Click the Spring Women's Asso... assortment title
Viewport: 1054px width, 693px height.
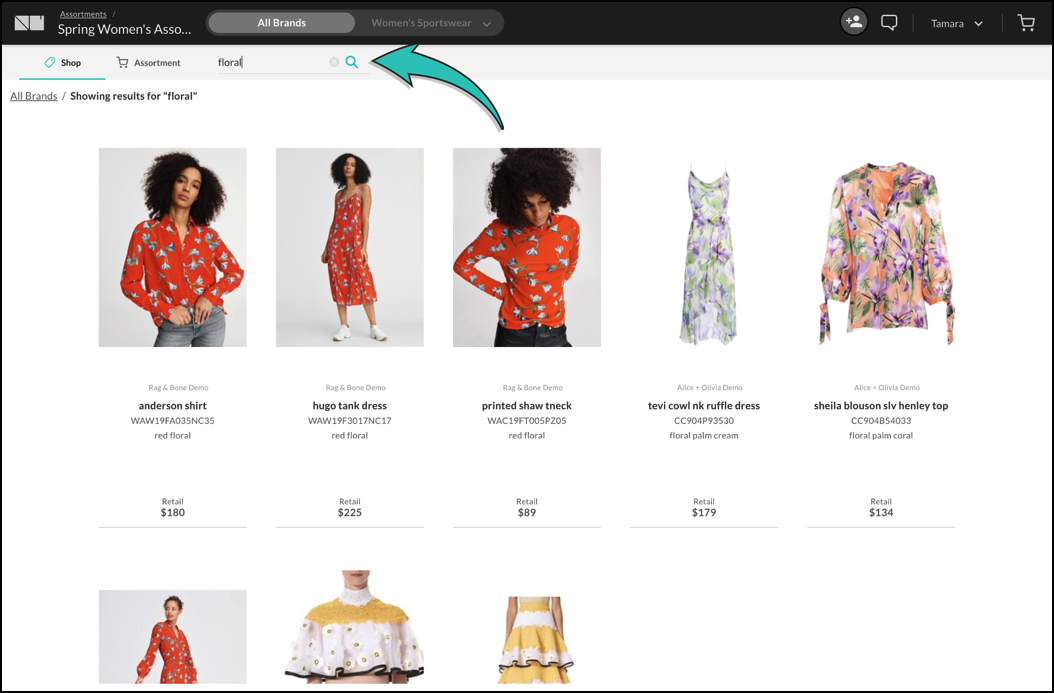(124, 29)
